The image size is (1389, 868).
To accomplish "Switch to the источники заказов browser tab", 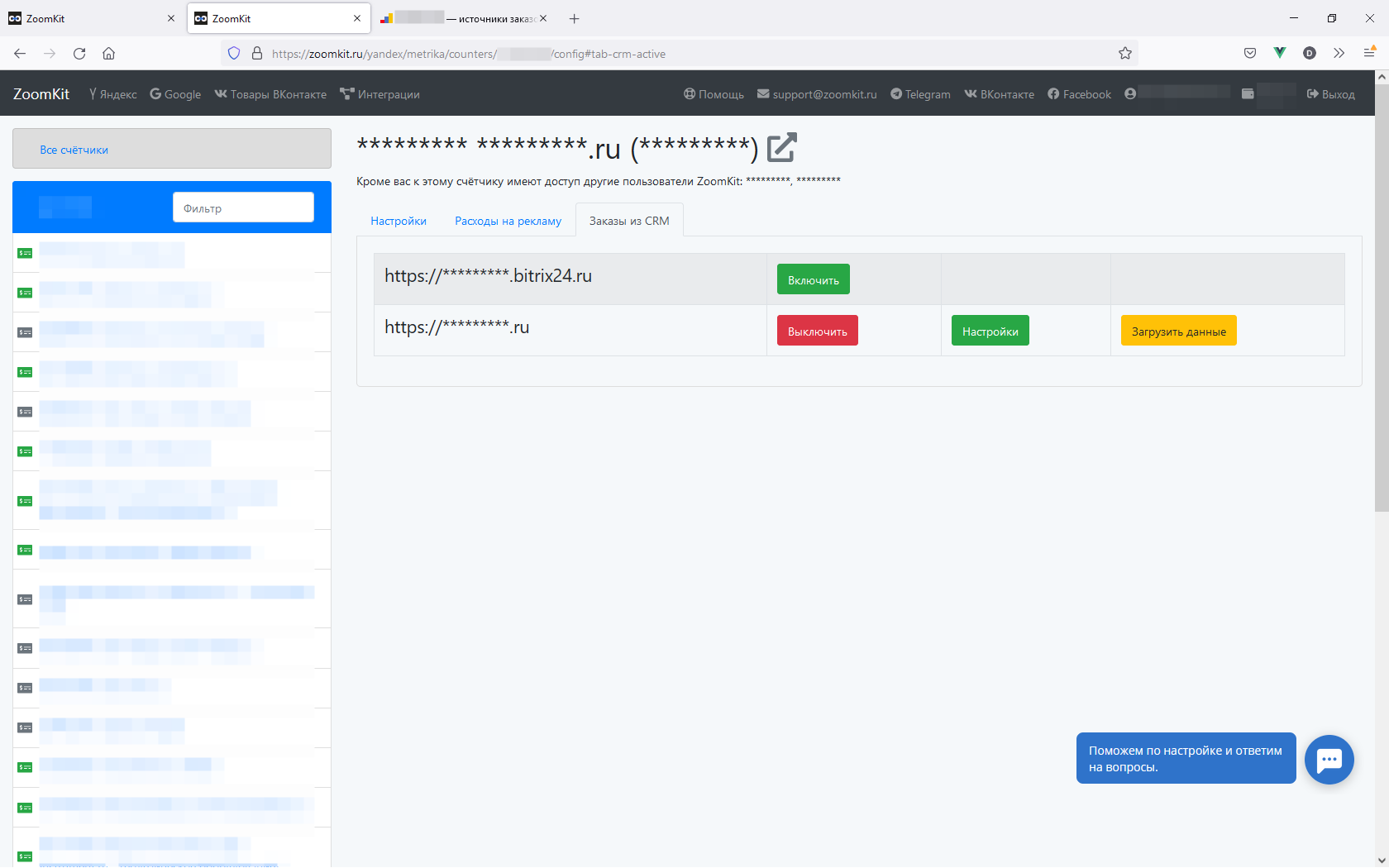I will click(462, 18).
